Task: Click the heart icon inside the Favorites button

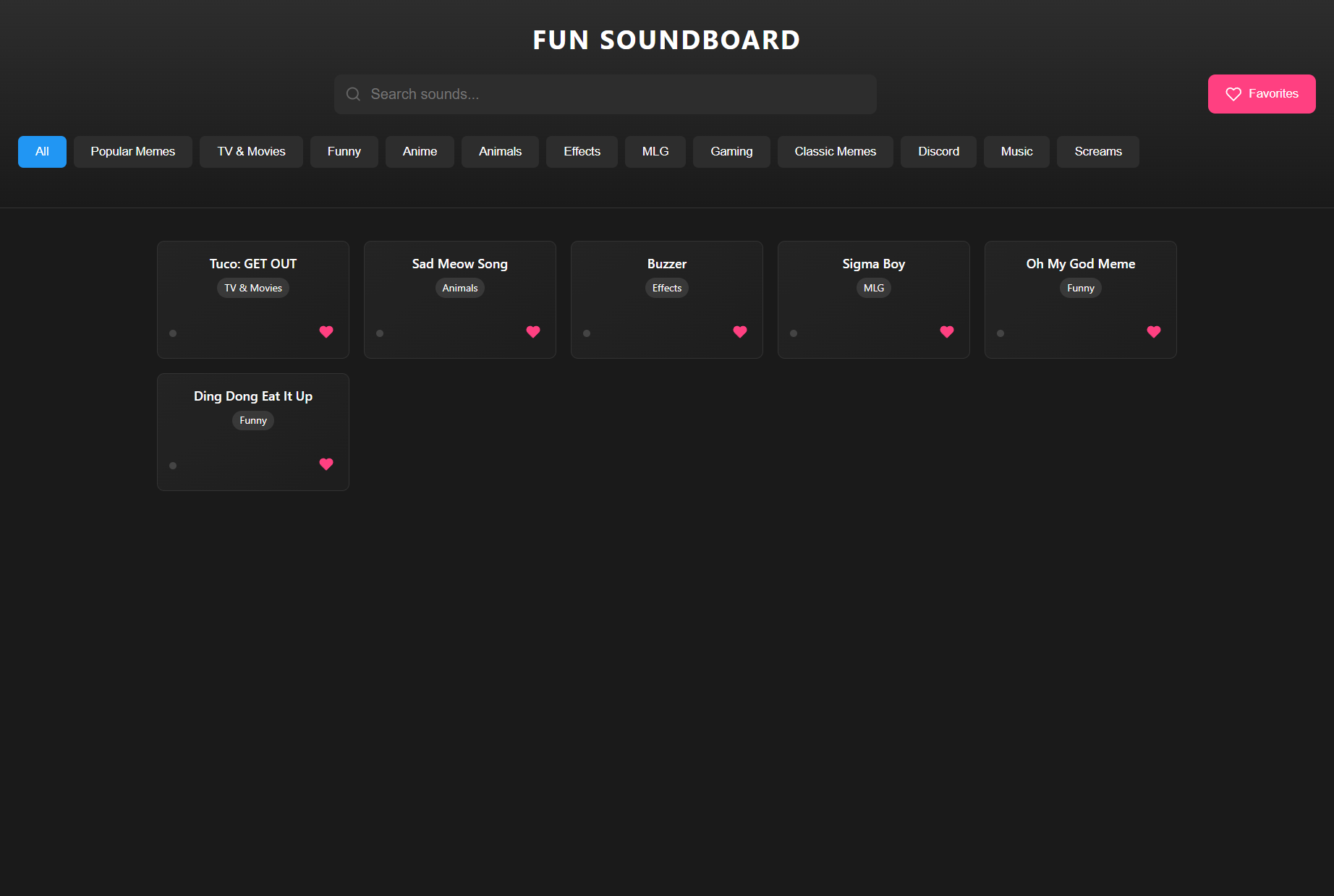Action: [1233, 93]
